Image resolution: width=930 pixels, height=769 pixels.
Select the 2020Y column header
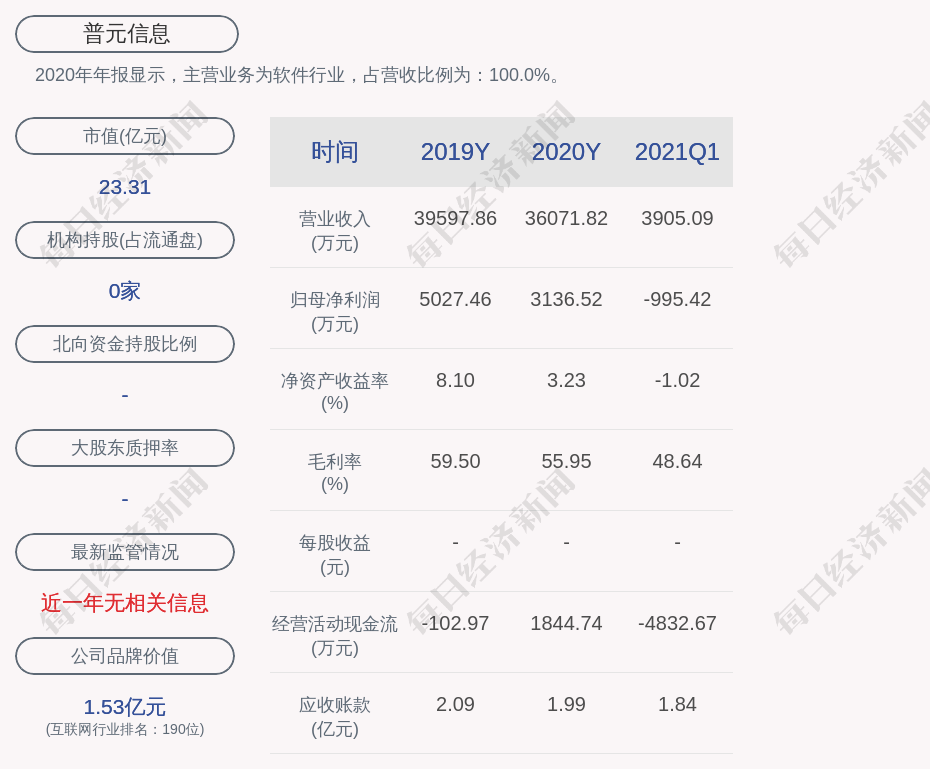(566, 152)
